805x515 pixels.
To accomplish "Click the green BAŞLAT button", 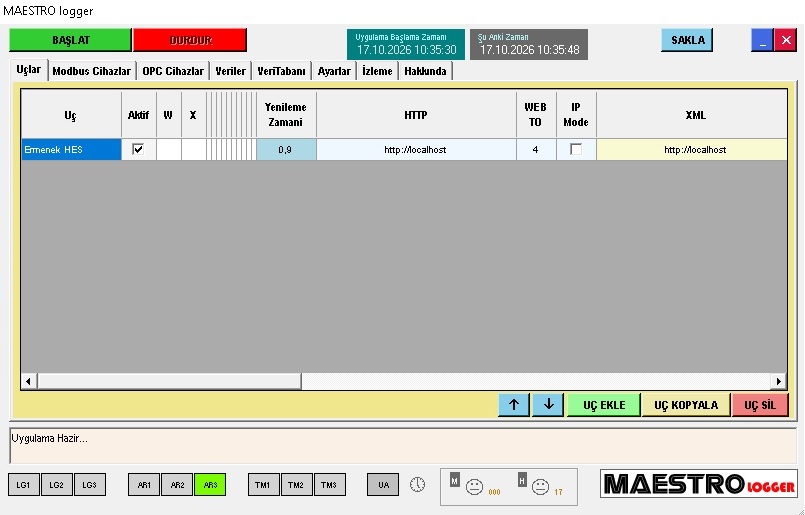I will 70,40.
